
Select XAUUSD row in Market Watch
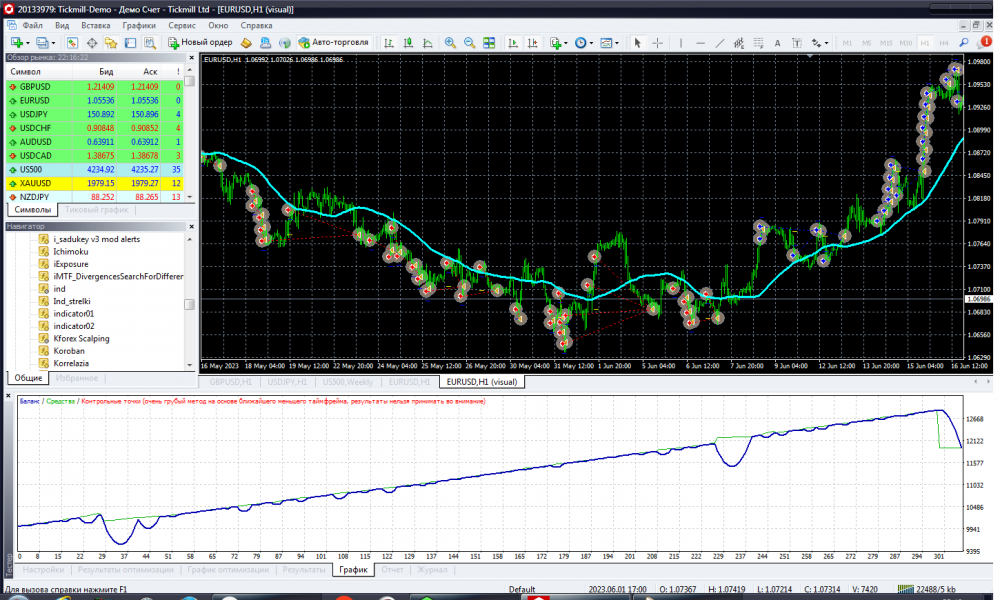pos(35,183)
